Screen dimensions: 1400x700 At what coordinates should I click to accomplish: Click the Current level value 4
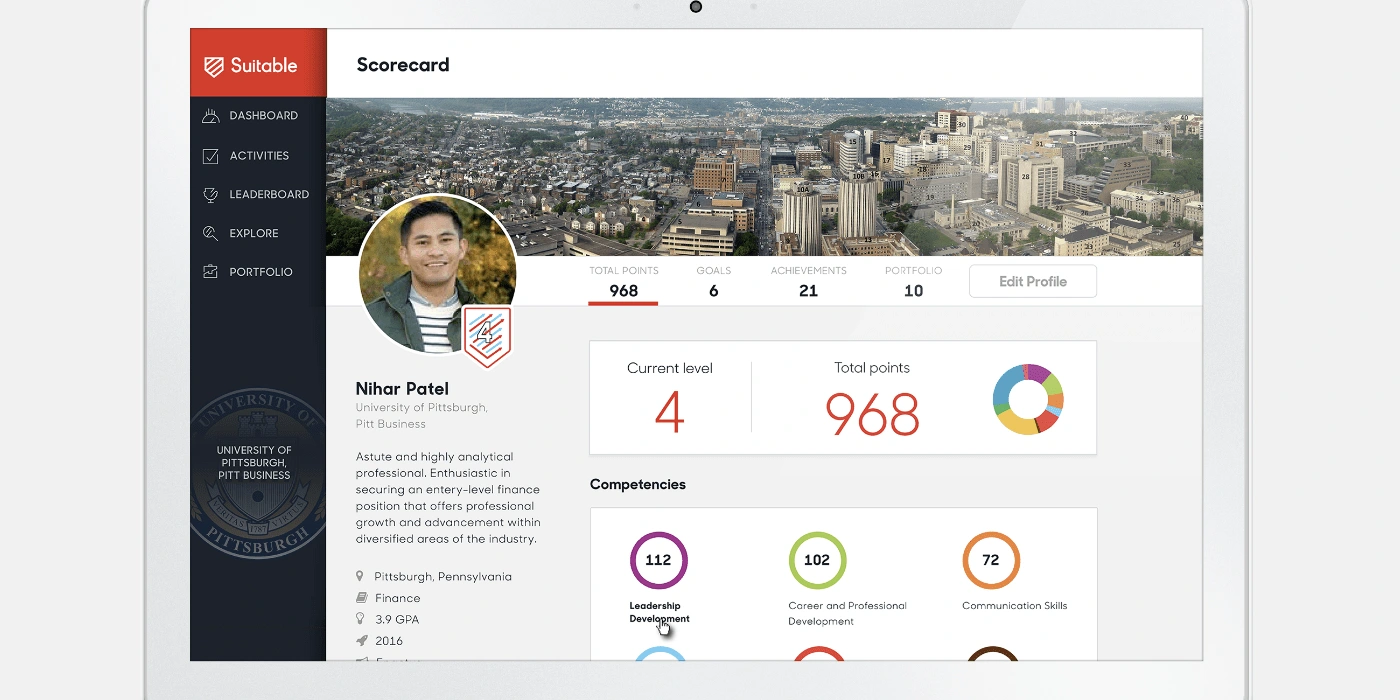coord(669,413)
